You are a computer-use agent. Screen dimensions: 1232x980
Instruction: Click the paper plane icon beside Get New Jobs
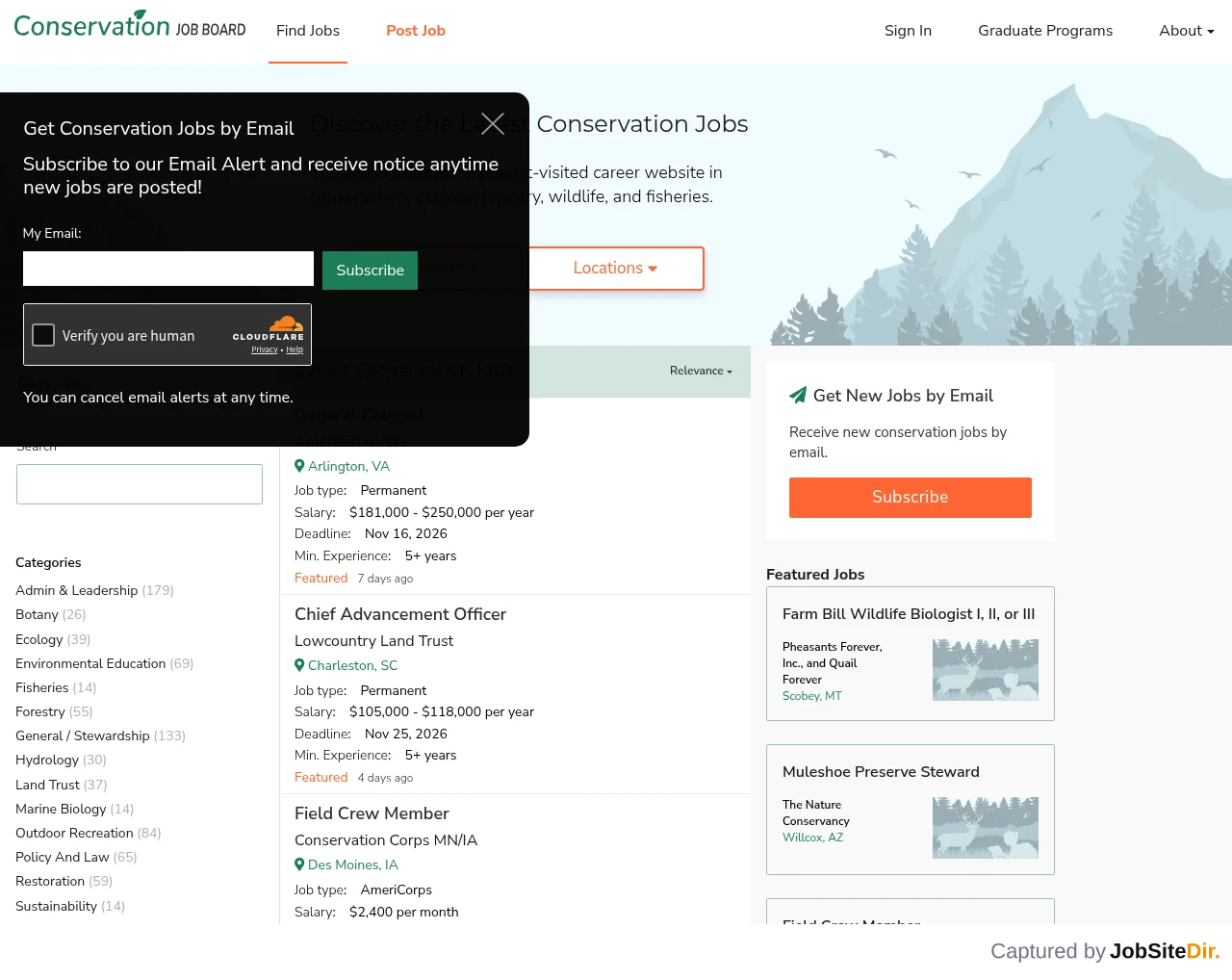(x=798, y=395)
